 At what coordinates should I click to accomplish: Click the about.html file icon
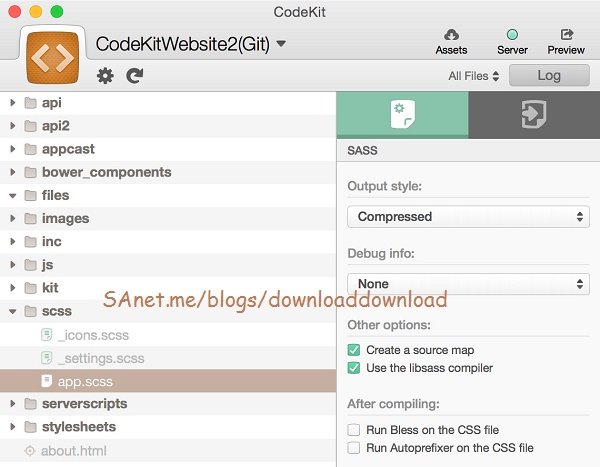click(x=30, y=451)
